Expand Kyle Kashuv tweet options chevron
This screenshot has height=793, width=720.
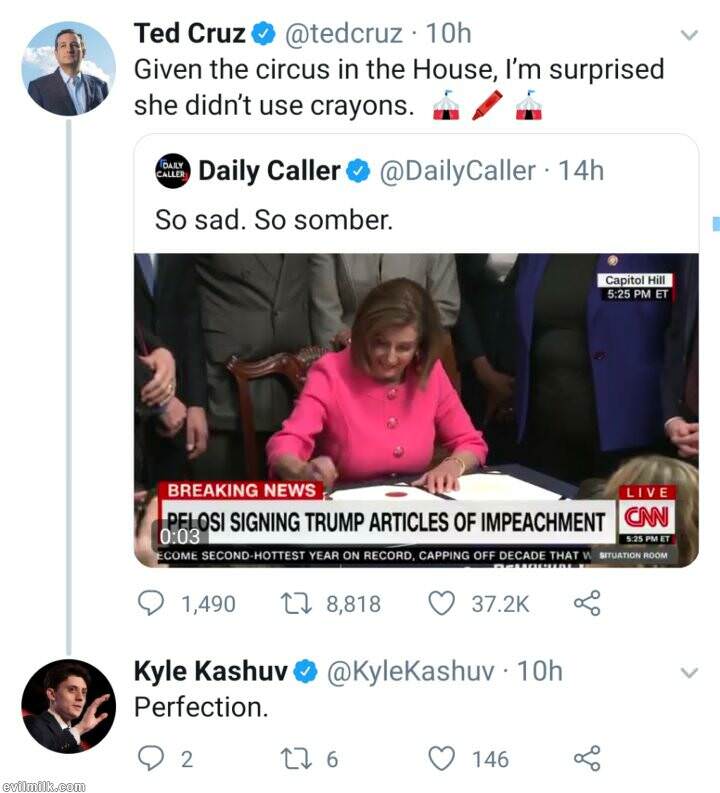coord(688,673)
